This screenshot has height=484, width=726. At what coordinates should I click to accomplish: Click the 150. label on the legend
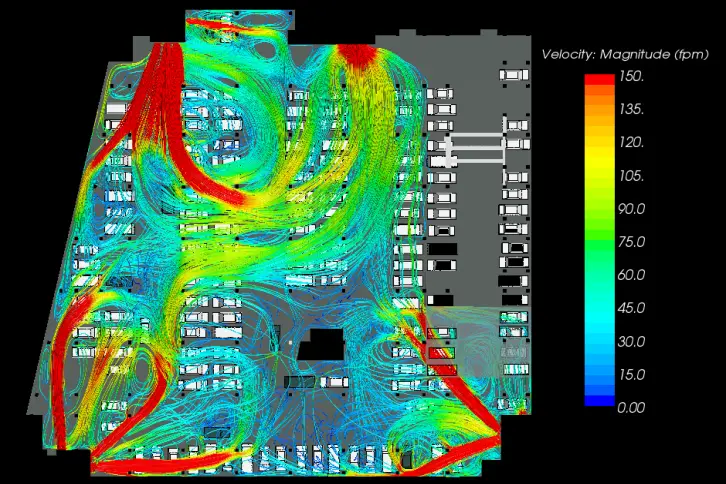(632, 77)
